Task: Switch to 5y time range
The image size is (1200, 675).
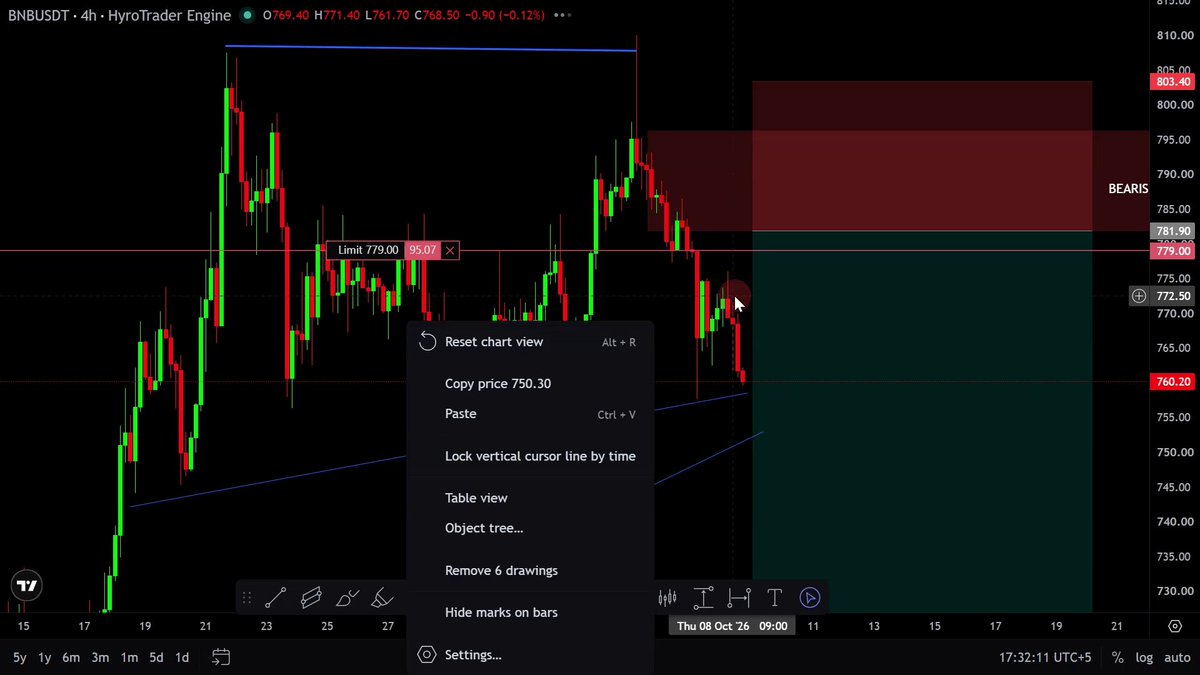Action: click(x=20, y=657)
